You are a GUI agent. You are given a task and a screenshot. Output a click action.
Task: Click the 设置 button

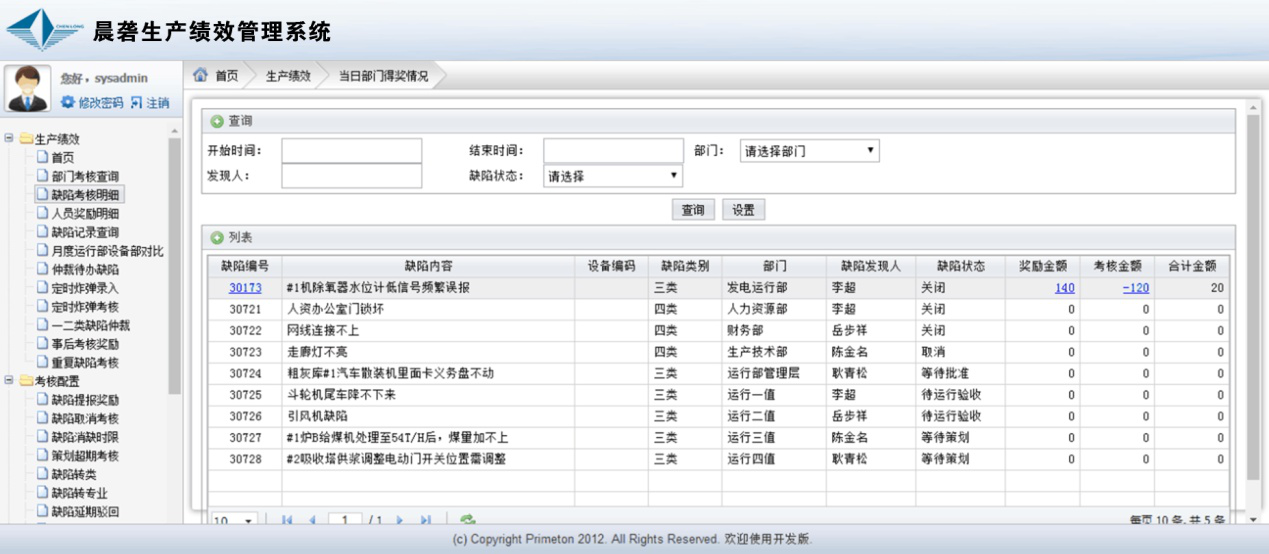click(743, 210)
